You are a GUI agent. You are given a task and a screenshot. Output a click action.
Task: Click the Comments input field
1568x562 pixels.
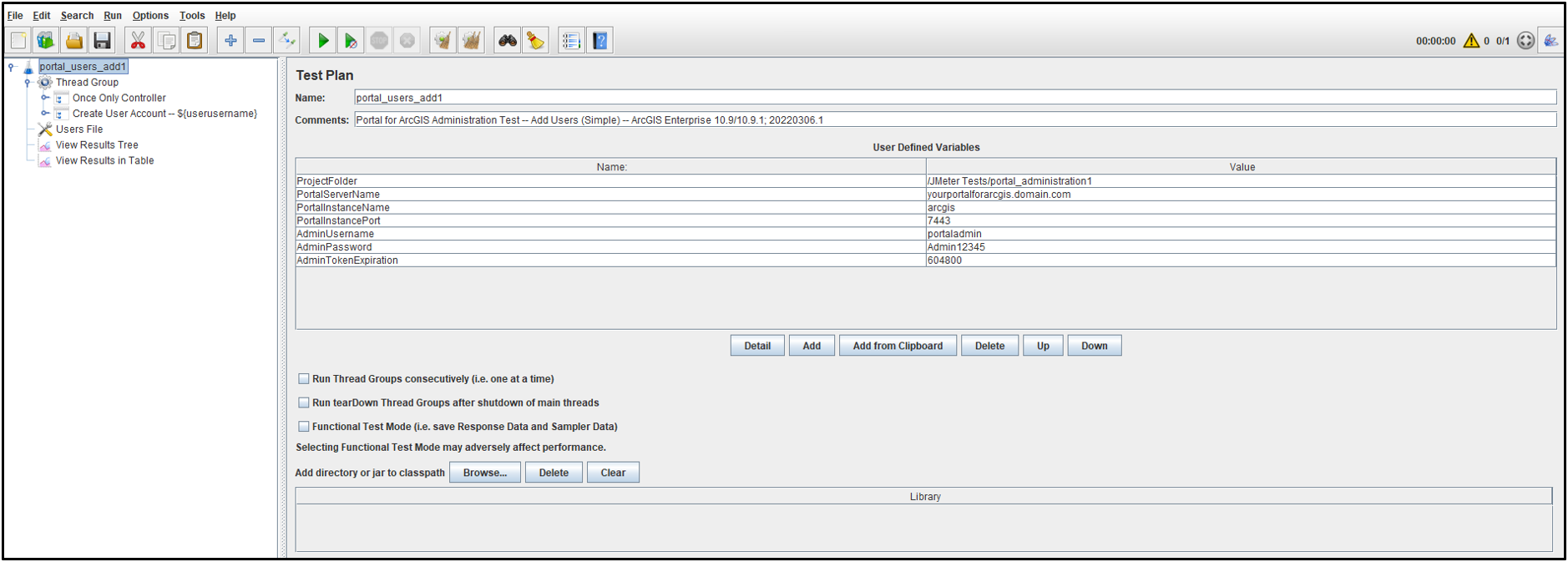point(955,120)
